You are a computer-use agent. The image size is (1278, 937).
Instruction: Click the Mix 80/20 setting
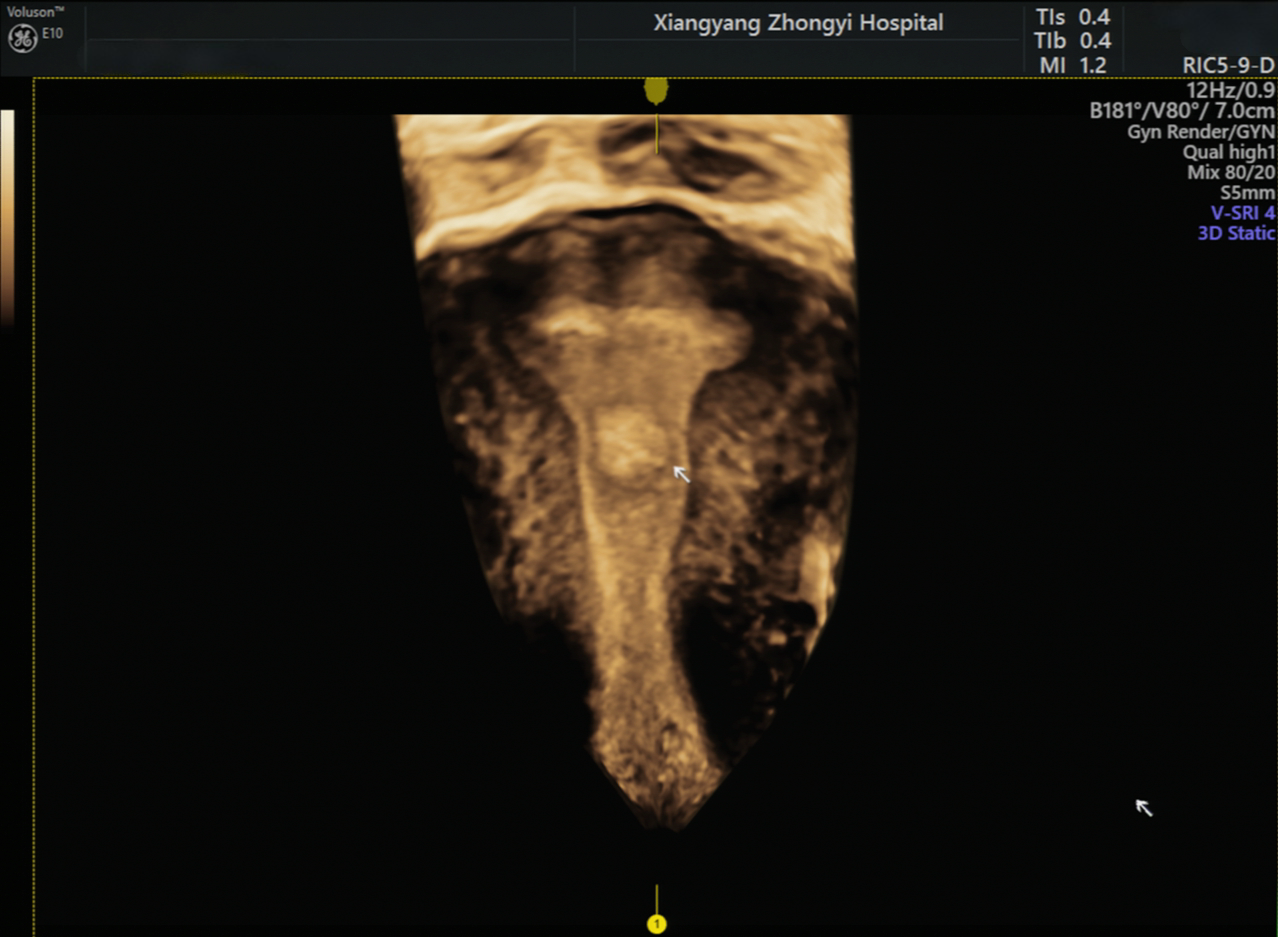(1229, 173)
